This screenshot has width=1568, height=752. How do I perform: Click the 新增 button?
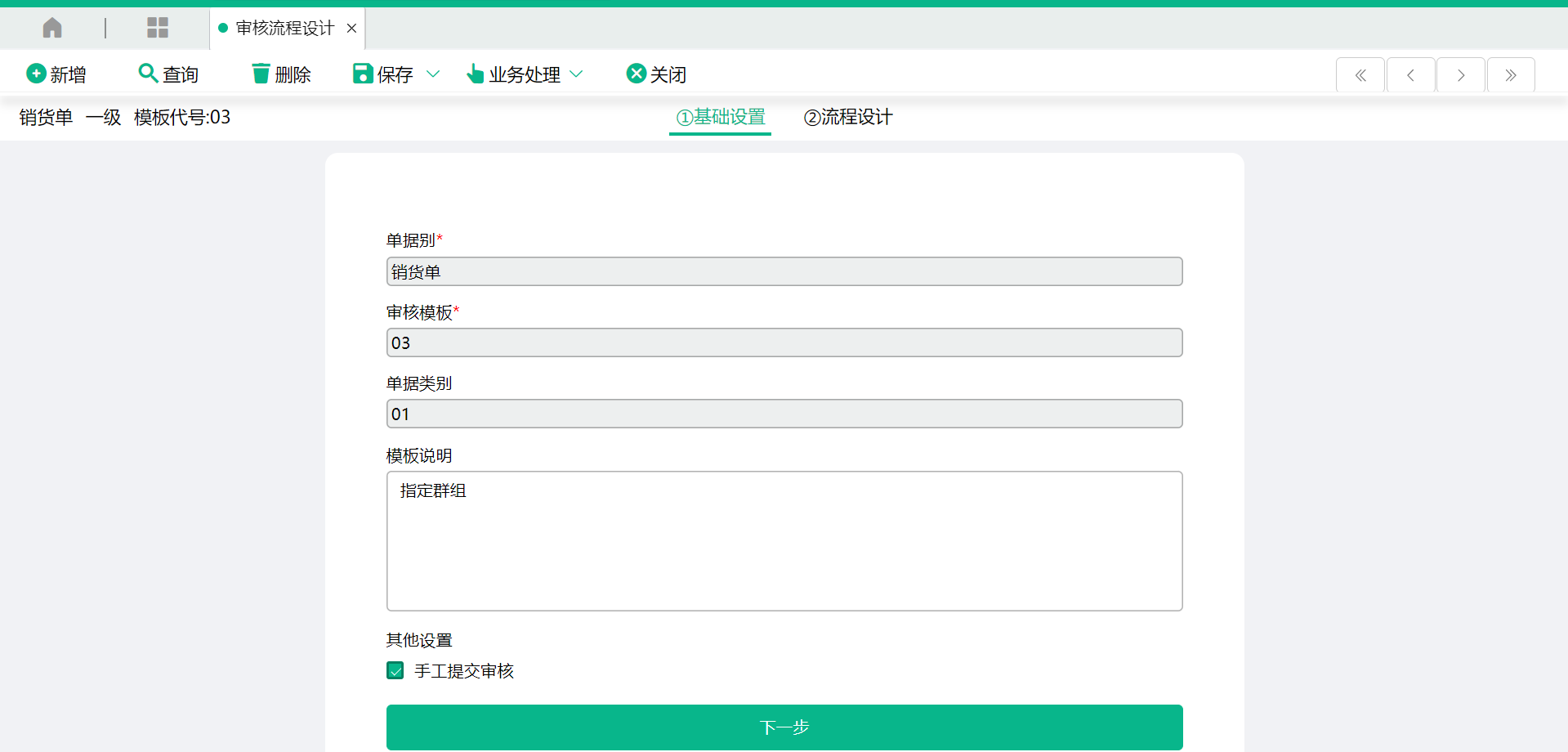point(56,74)
